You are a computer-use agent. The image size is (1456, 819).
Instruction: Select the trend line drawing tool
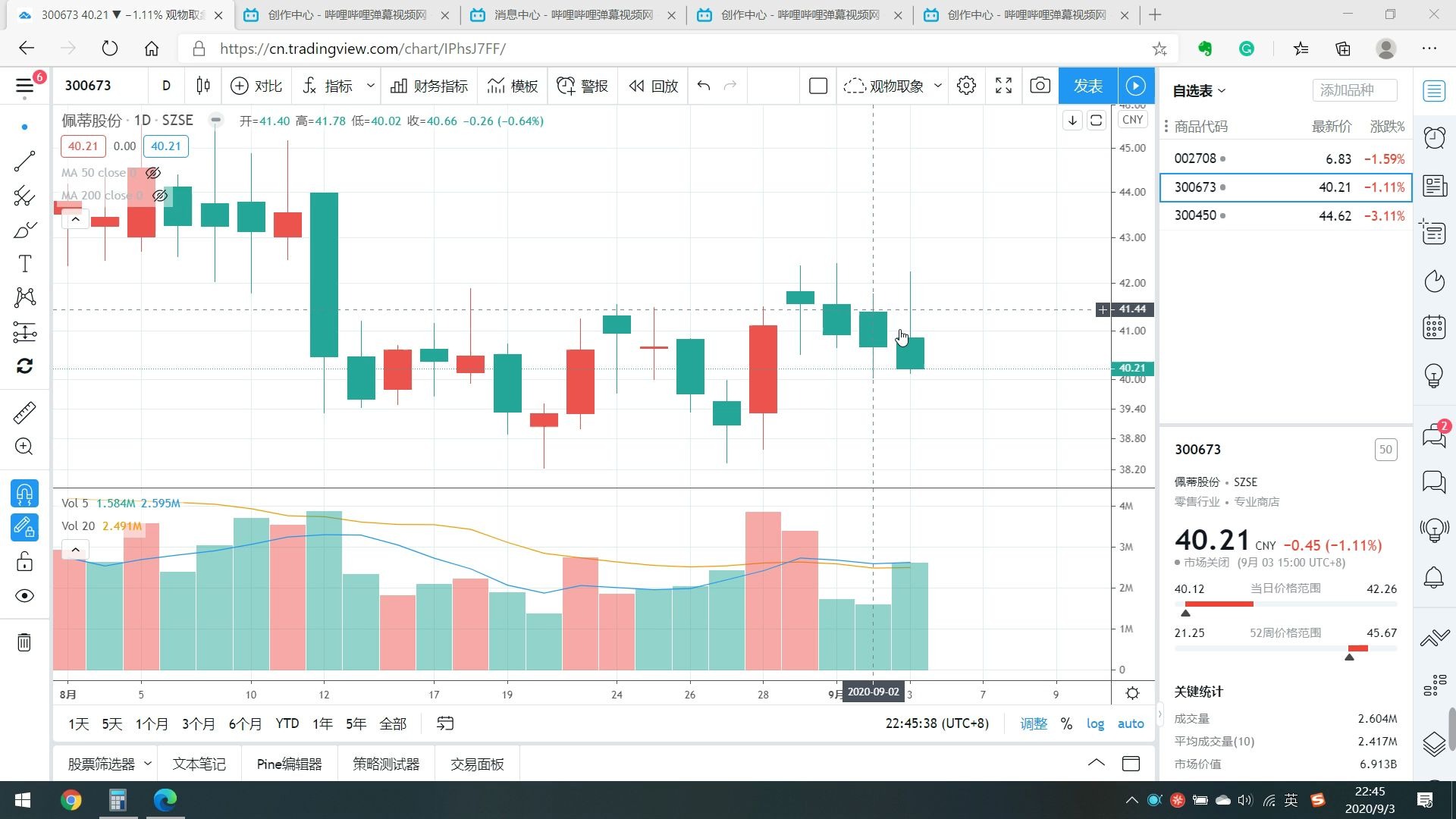[x=24, y=161]
